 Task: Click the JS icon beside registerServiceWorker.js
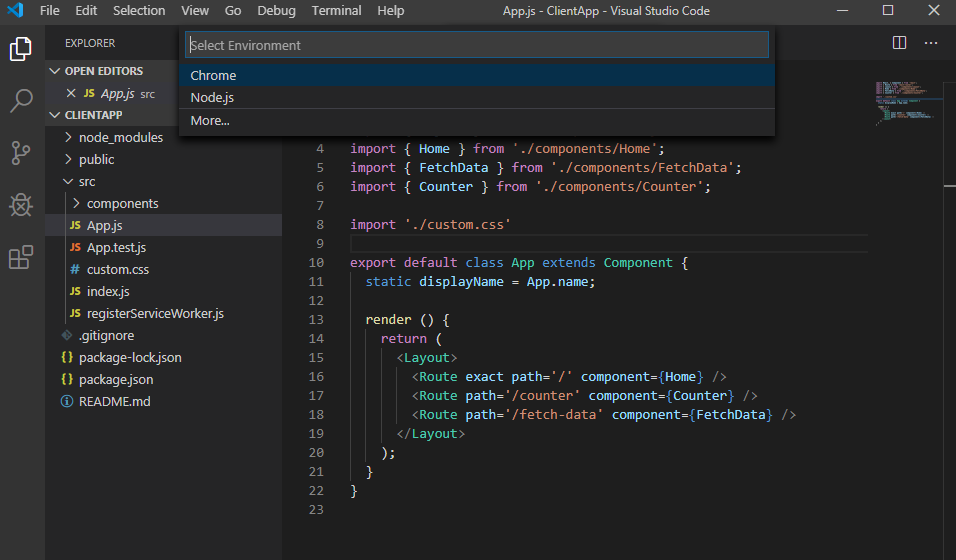click(x=75, y=313)
